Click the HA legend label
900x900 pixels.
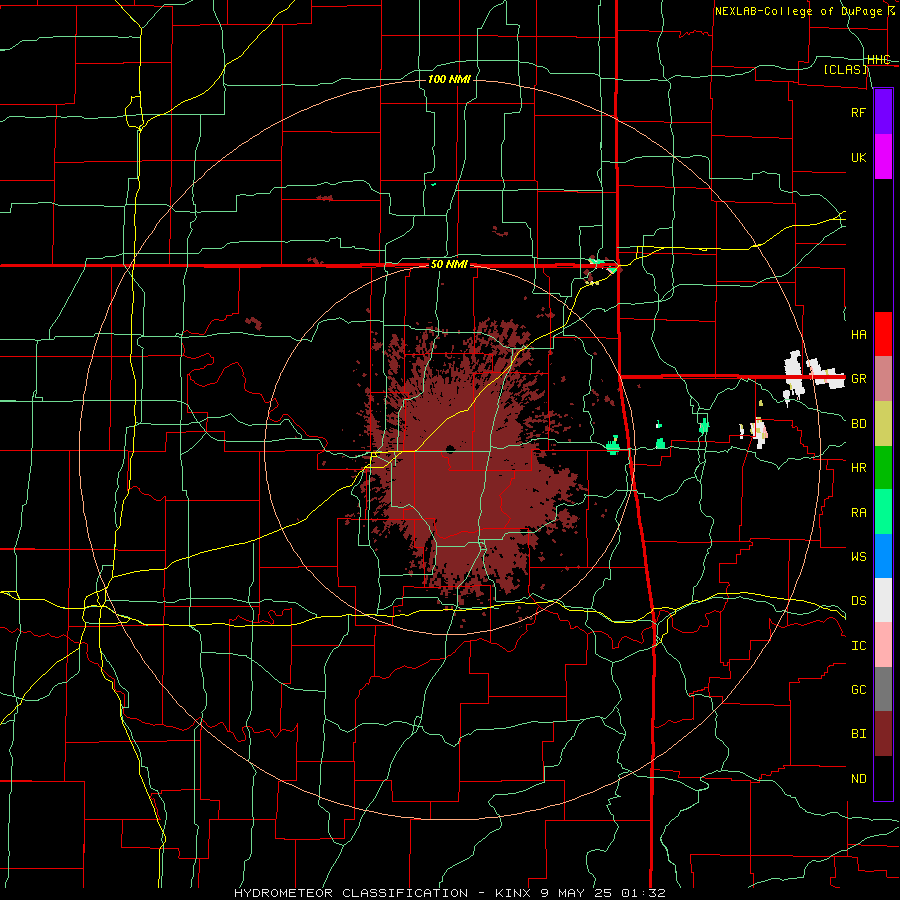coord(859,335)
